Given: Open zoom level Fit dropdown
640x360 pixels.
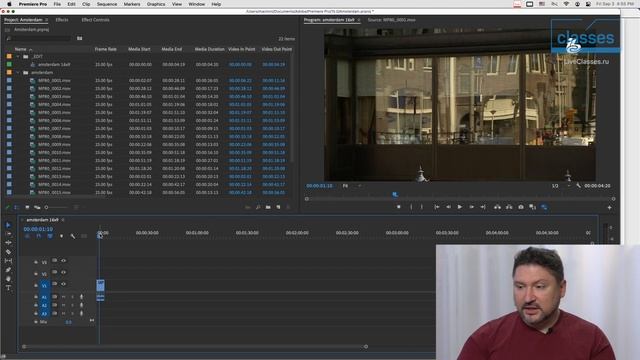Looking at the screenshot, I should (x=352, y=186).
